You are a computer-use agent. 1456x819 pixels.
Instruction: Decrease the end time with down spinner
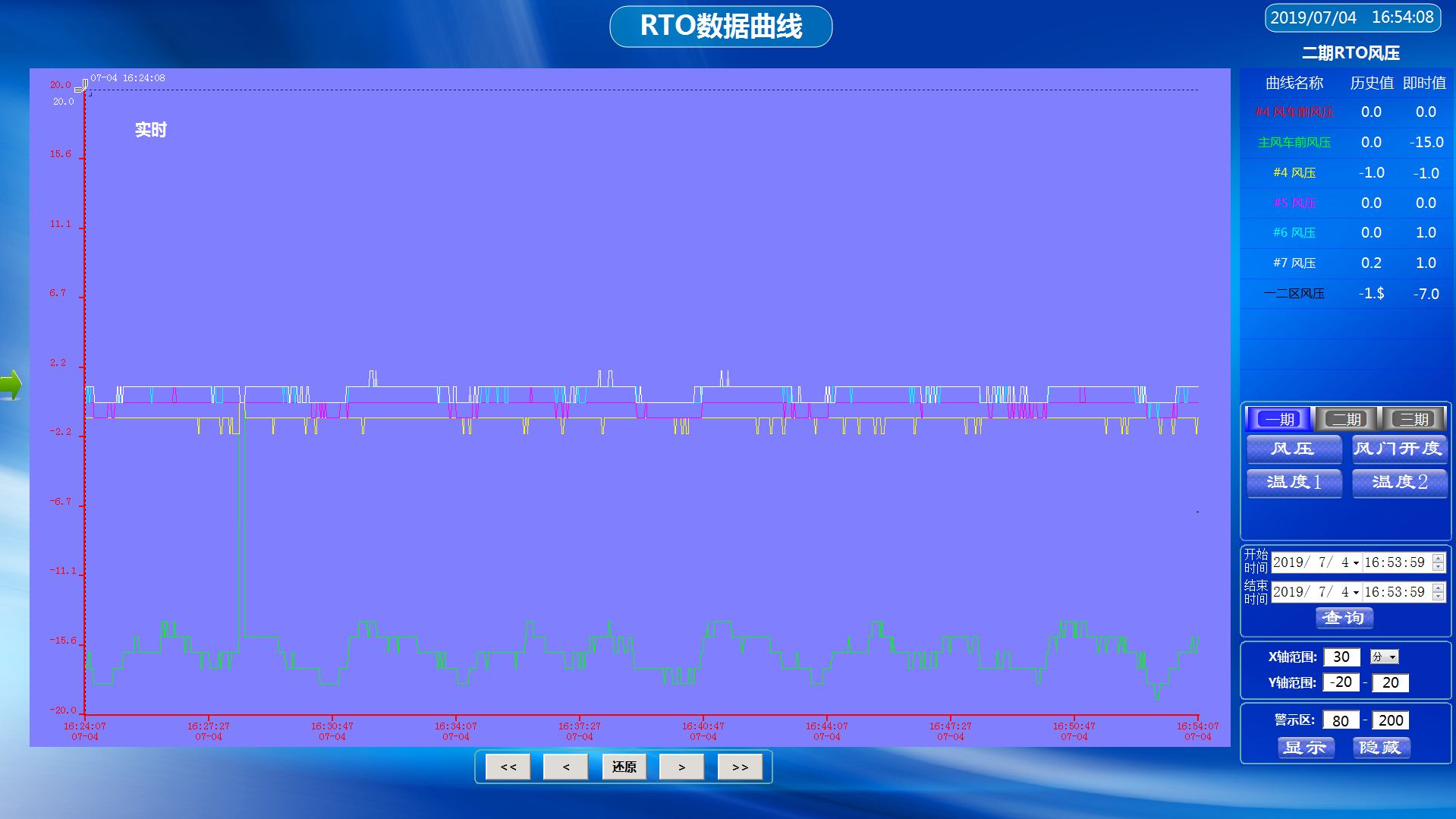coord(1438,597)
